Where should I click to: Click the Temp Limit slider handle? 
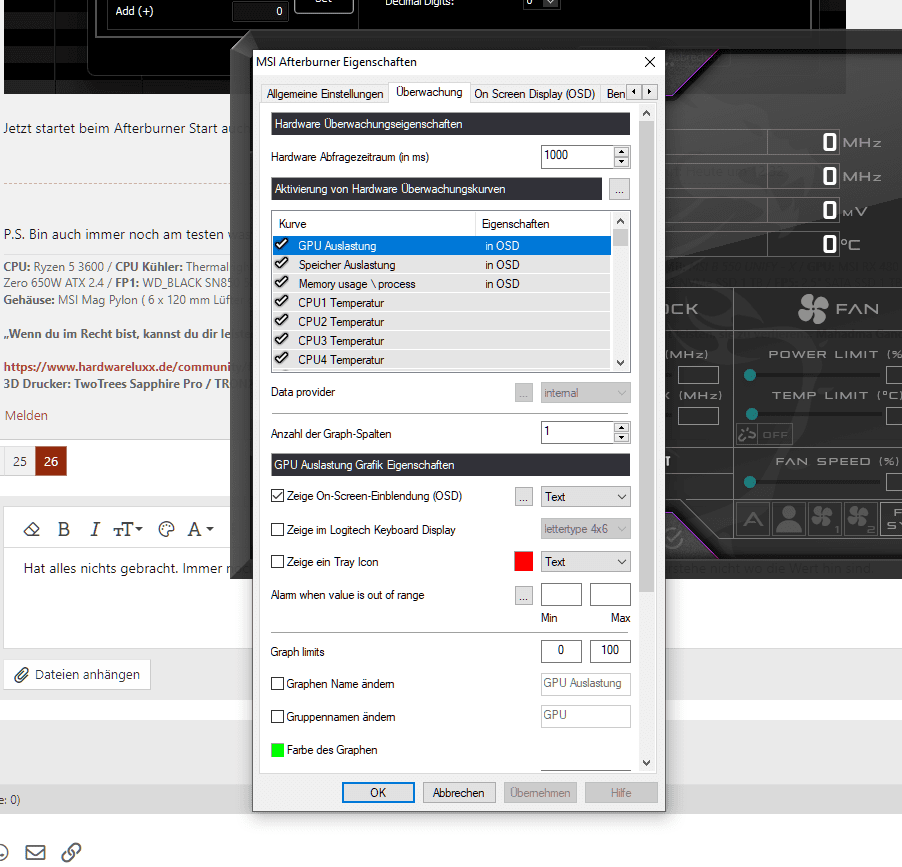point(752,414)
